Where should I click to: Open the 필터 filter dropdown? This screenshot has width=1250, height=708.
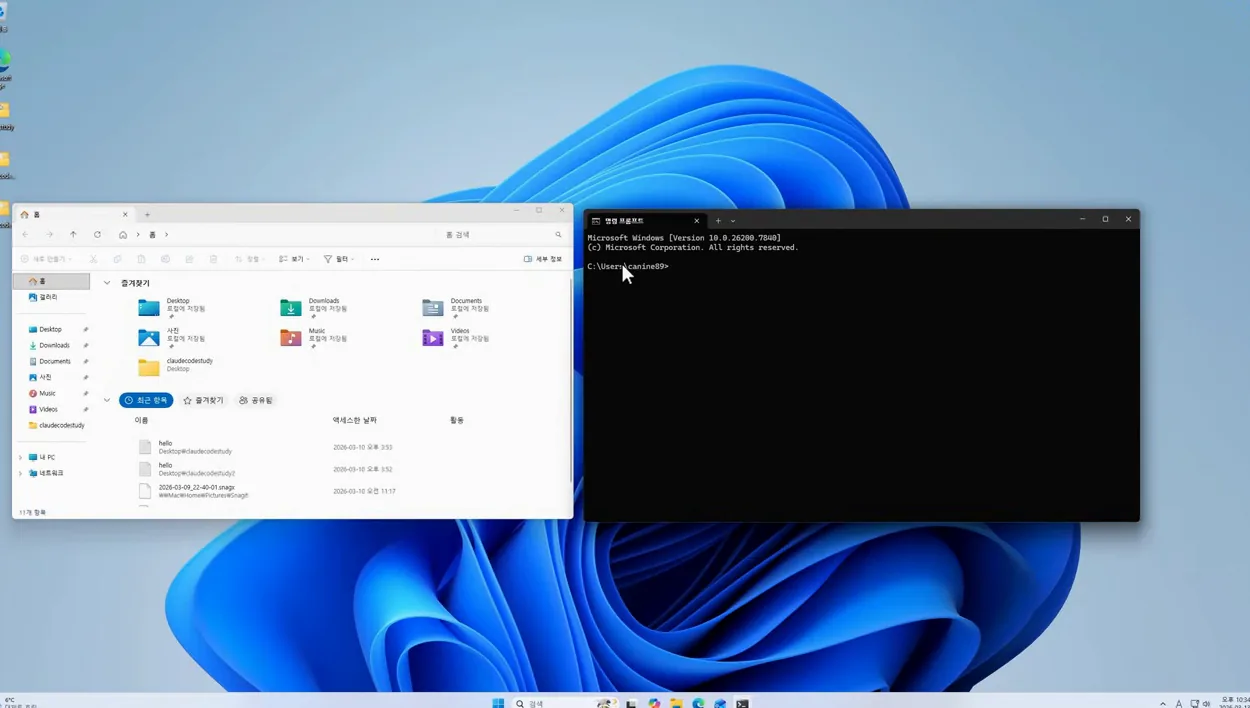click(x=339, y=259)
